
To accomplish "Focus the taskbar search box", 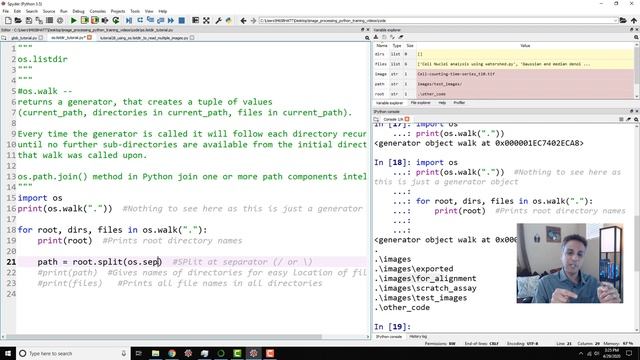I will (73, 353).
